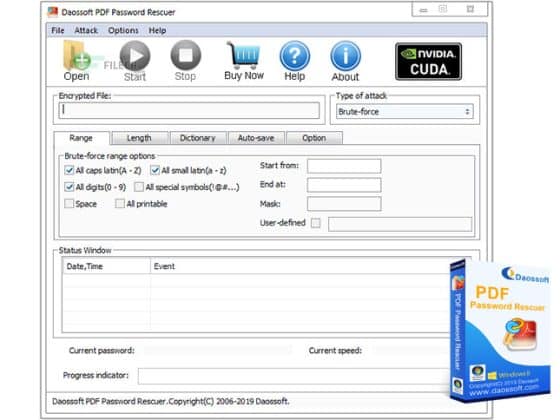Click the Date,Time column header
Viewport: 560px width, 420px height.
click(106, 266)
